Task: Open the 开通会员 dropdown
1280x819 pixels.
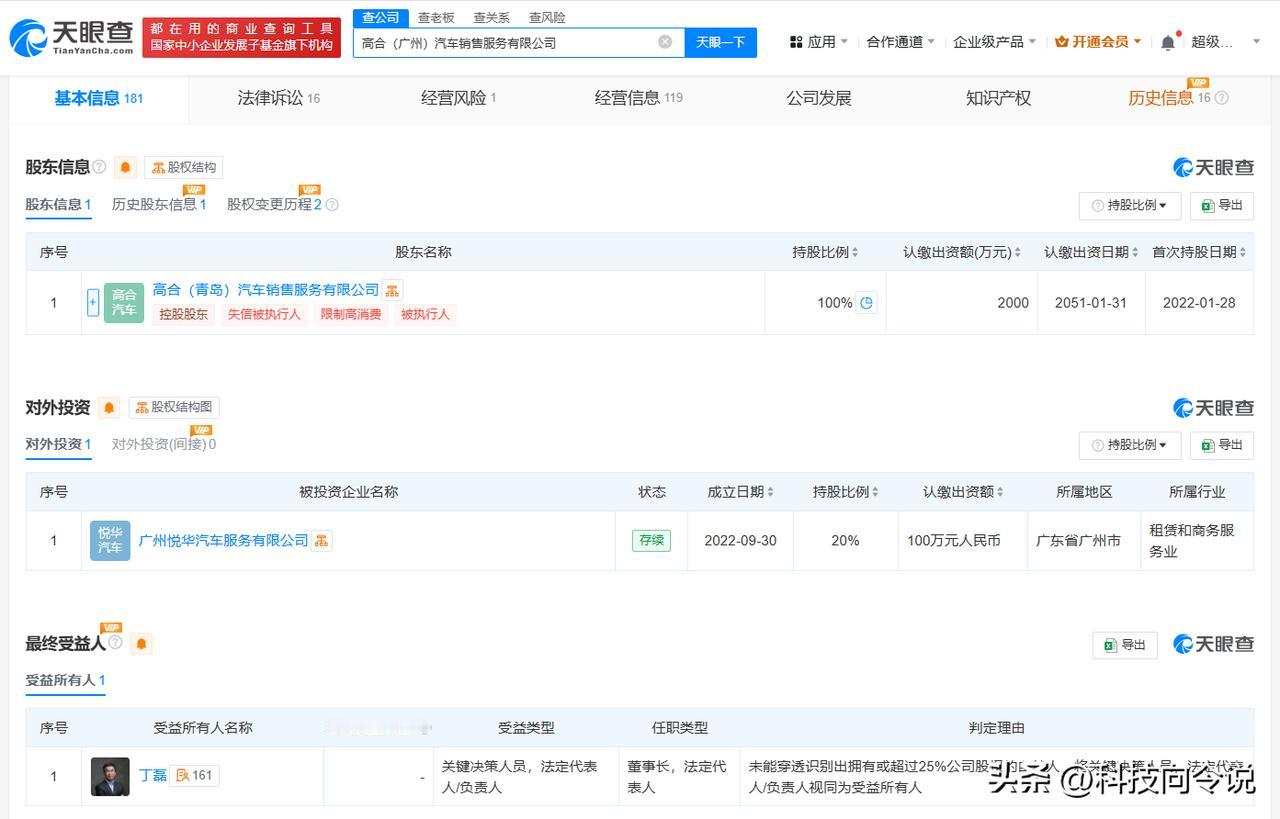Action: coord(1098,42)
